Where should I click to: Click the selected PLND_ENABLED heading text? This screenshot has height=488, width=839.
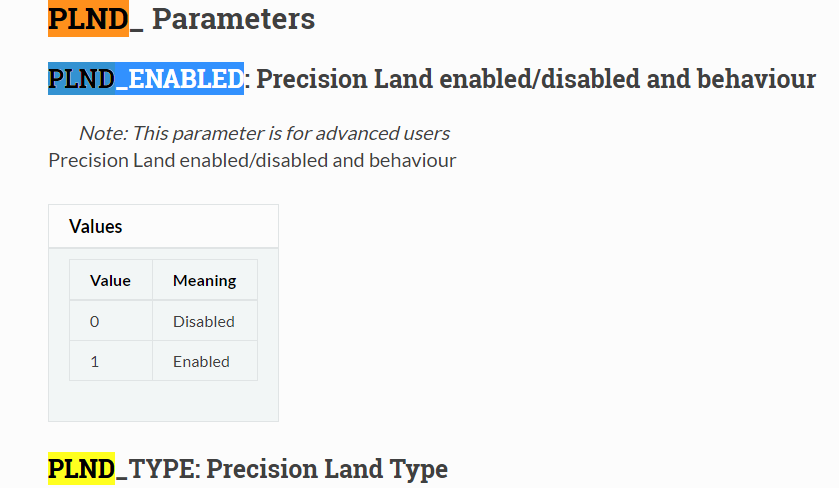coord(146,79)
